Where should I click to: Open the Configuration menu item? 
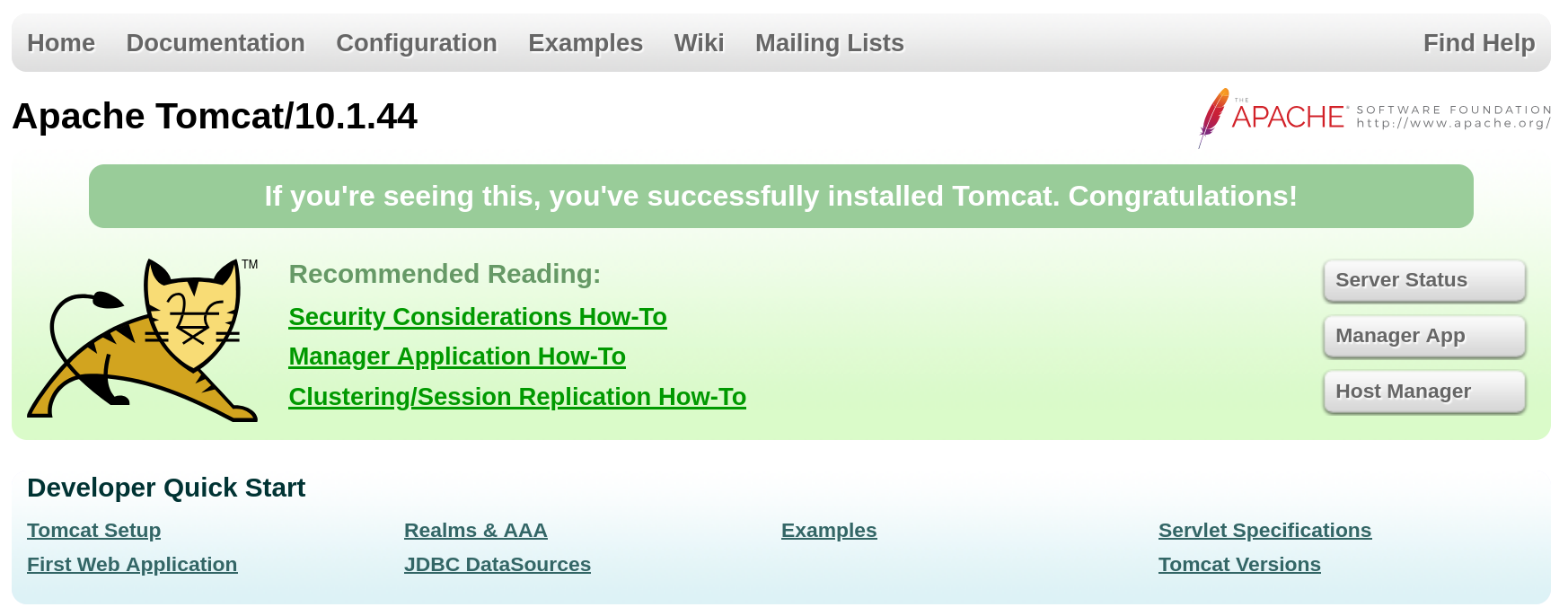pos(416,43)
